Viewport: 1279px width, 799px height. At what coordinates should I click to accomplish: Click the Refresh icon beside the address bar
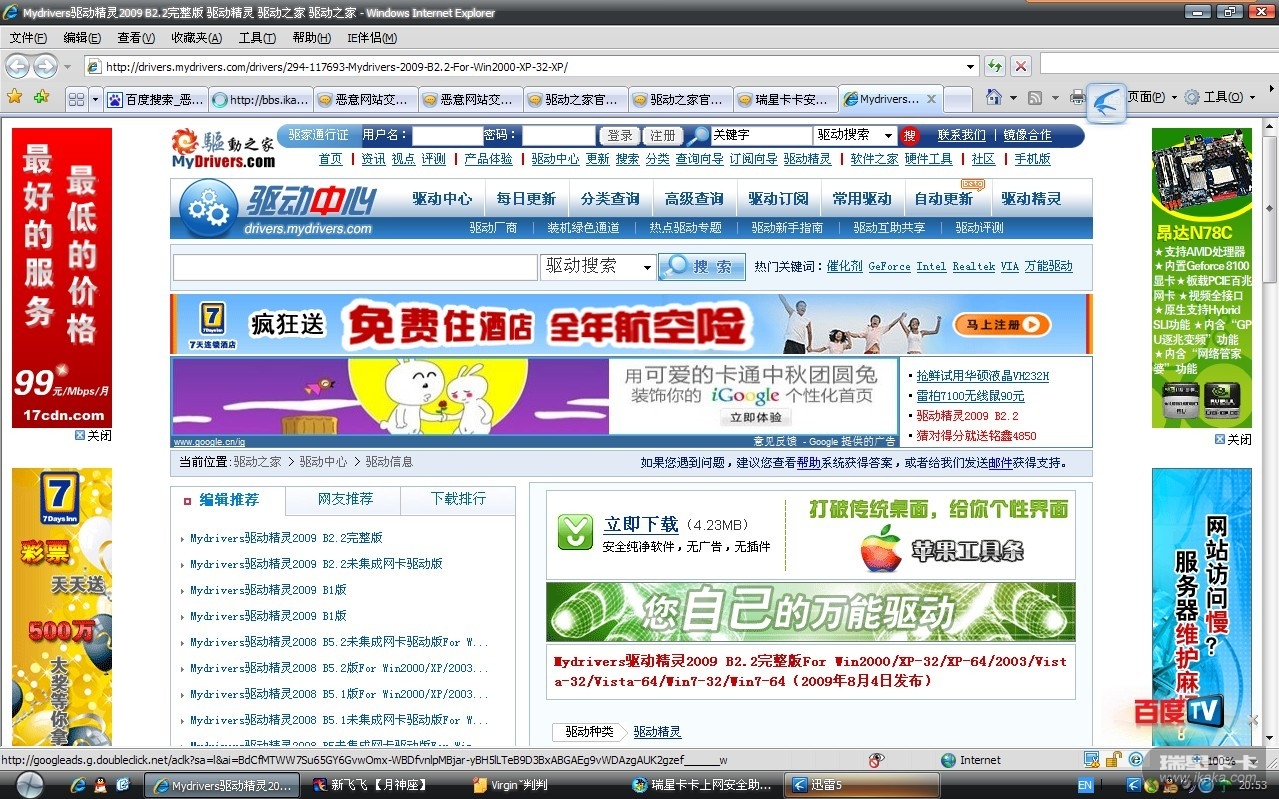tap(994, 66)
